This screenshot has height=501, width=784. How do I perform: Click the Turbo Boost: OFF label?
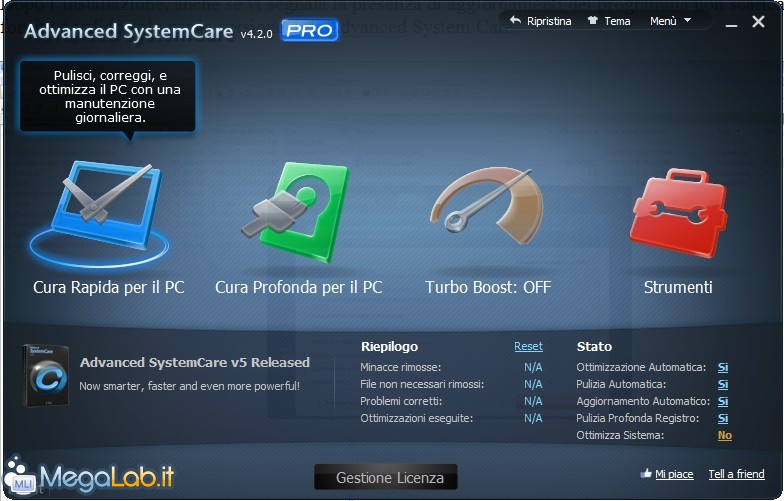(x=488, y=288)
